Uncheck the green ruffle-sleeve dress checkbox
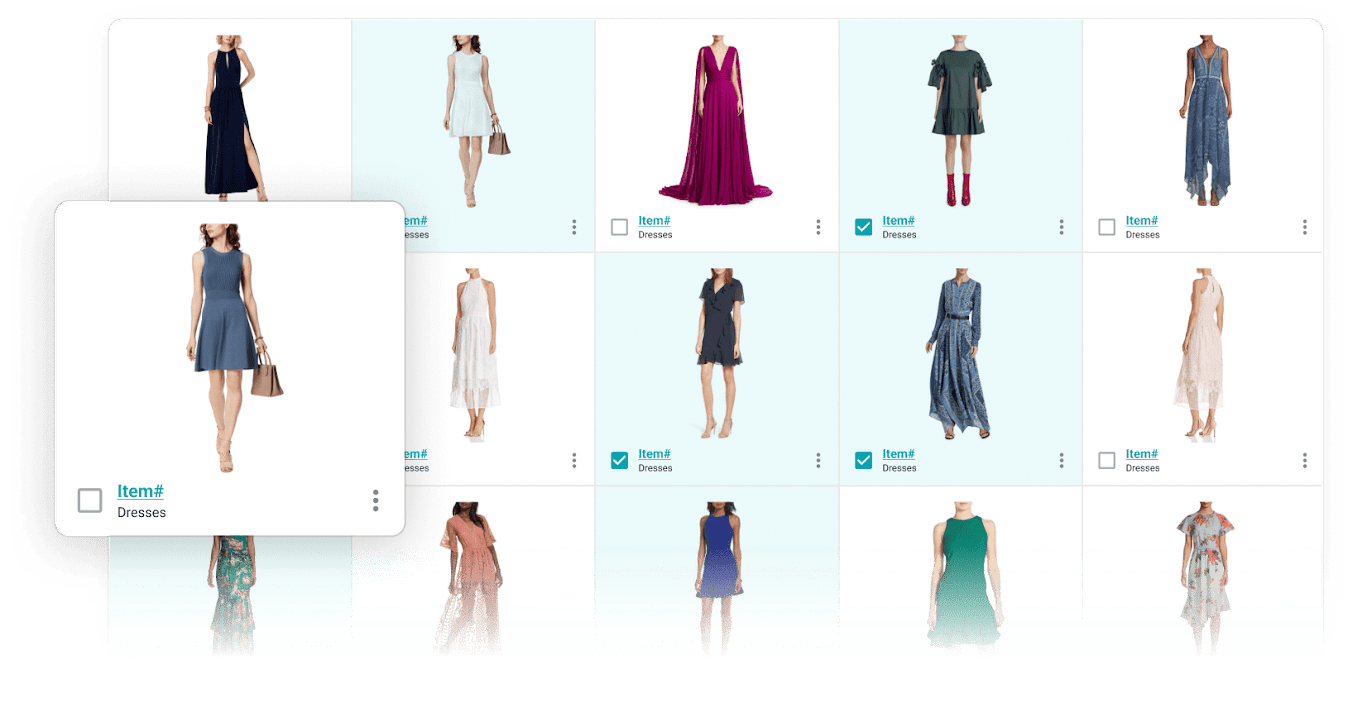Viewport: 1348px width, 723px height. point(864,227)
